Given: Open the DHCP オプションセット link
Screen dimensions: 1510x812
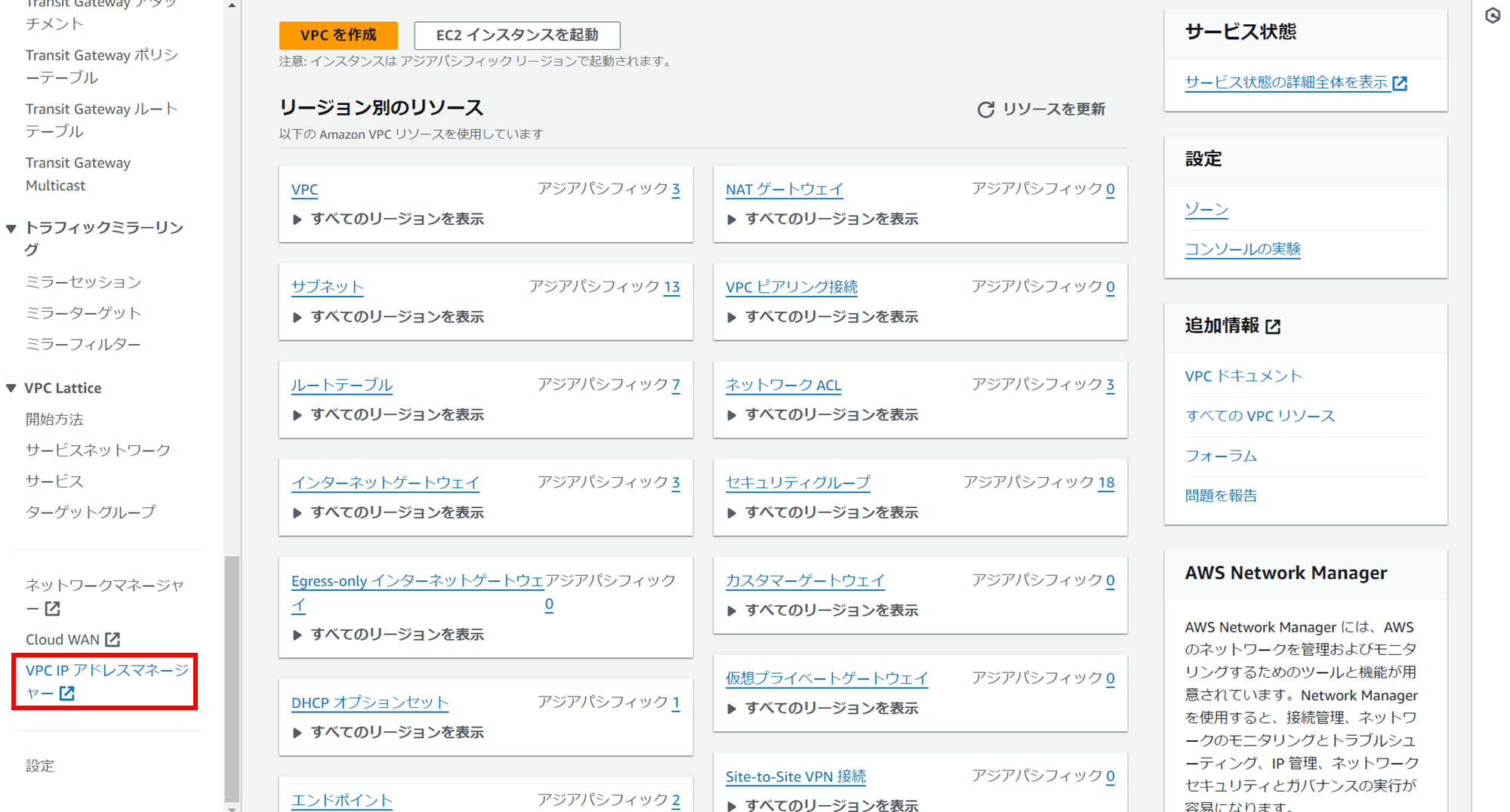Looking at the screenshot, I should (370, 703).
